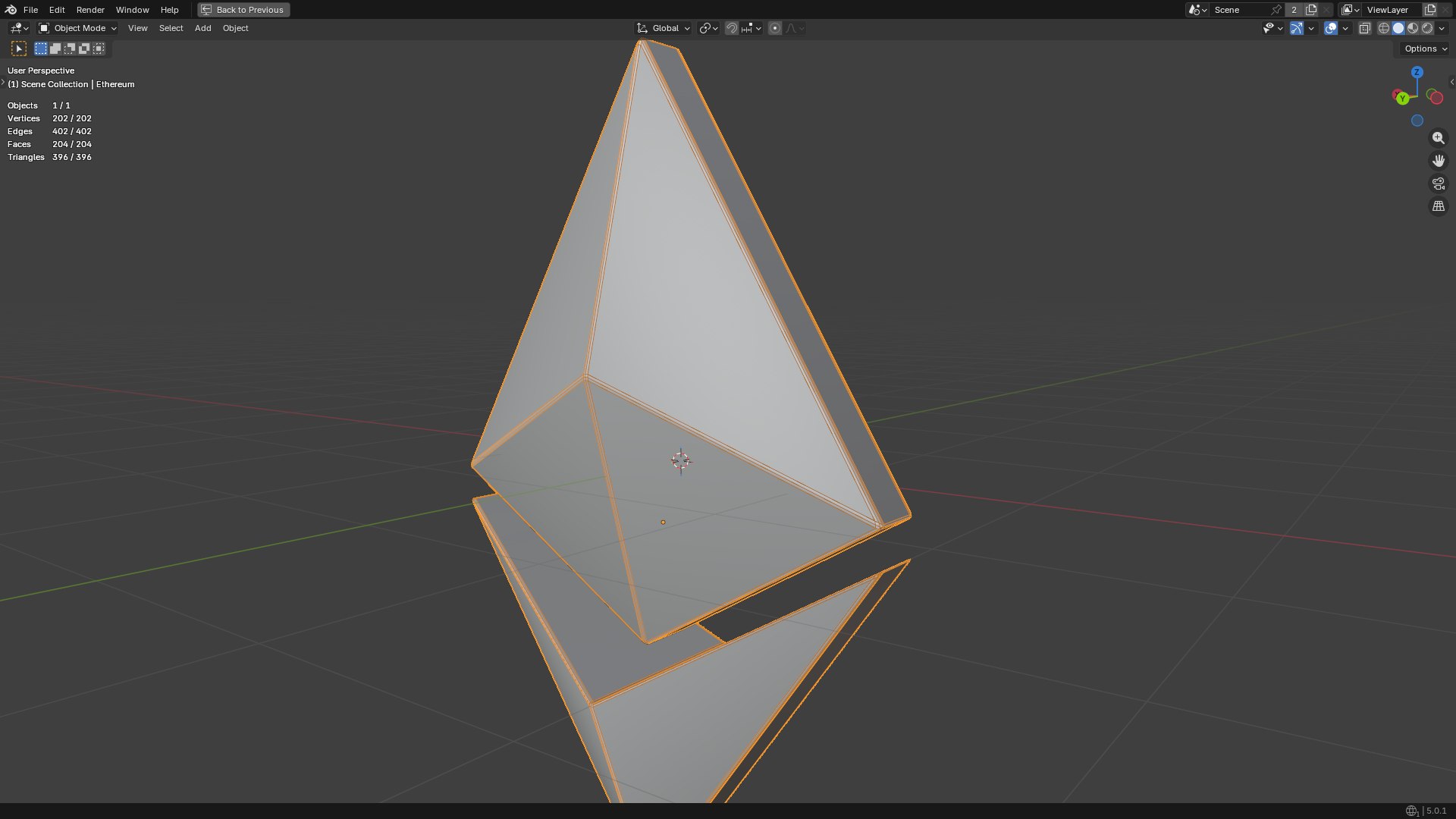Toggle proportional editing
This screenshot has height=819, width=1456.
coord(775,28)
